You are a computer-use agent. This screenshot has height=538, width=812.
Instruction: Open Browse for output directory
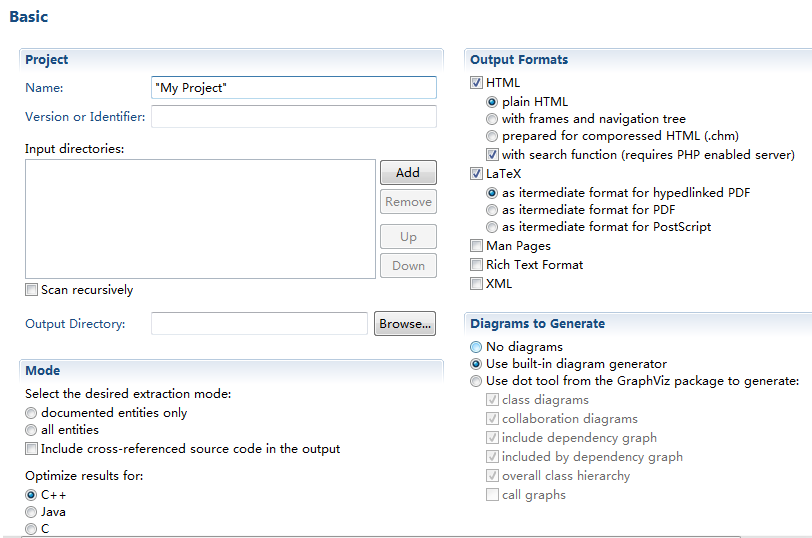pos(404,324)
